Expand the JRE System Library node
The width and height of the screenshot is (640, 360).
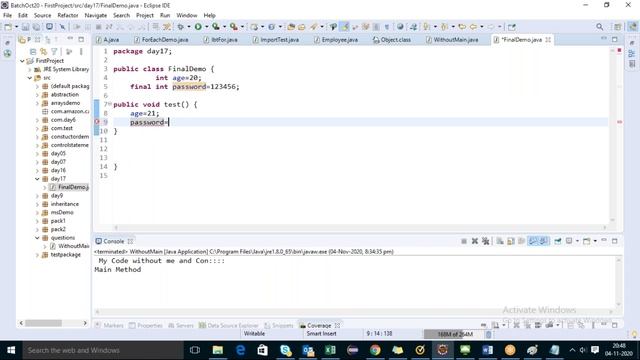[x=30, y=69]
